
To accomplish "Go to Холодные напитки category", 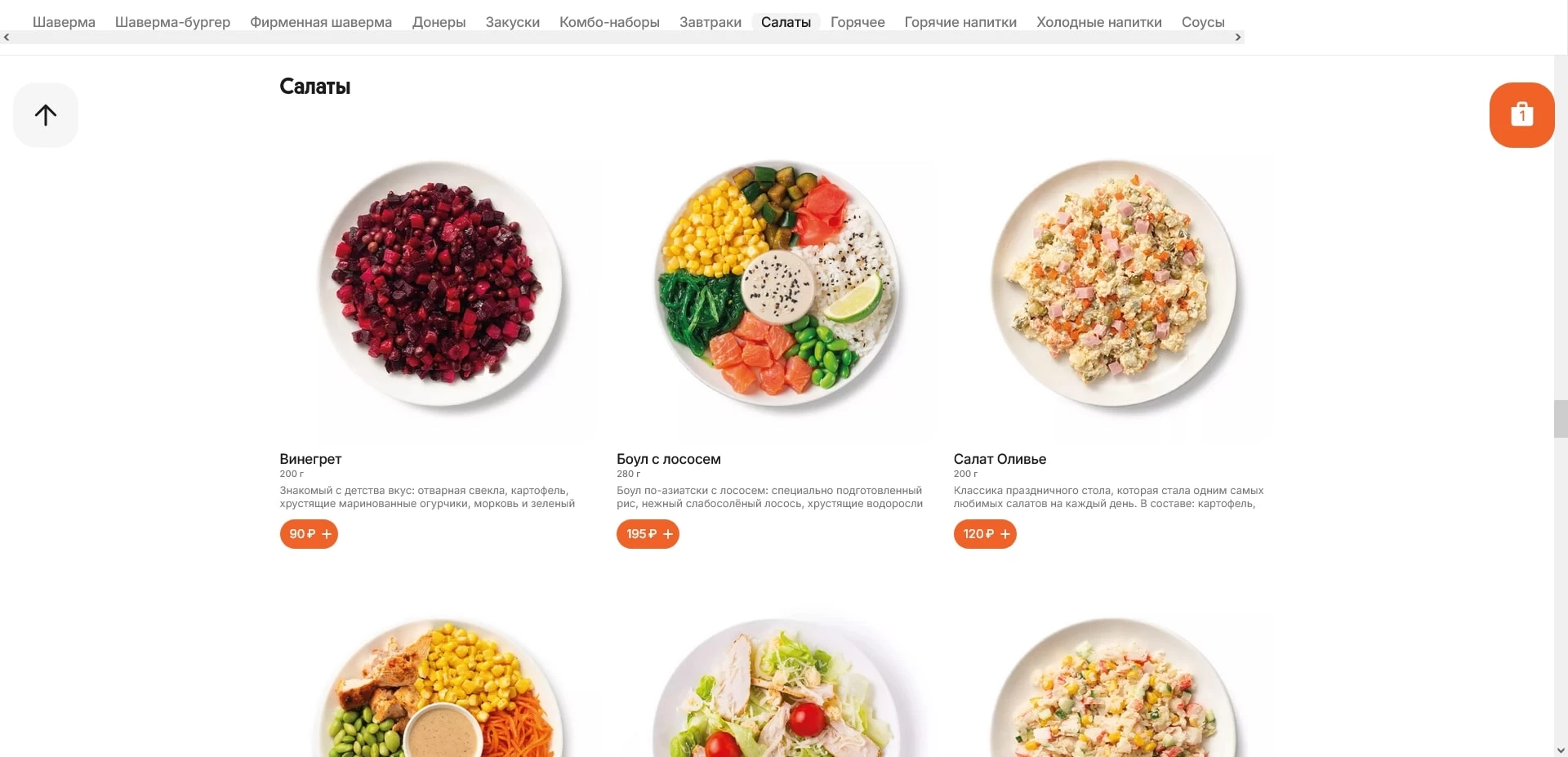I will point(1099,22).
